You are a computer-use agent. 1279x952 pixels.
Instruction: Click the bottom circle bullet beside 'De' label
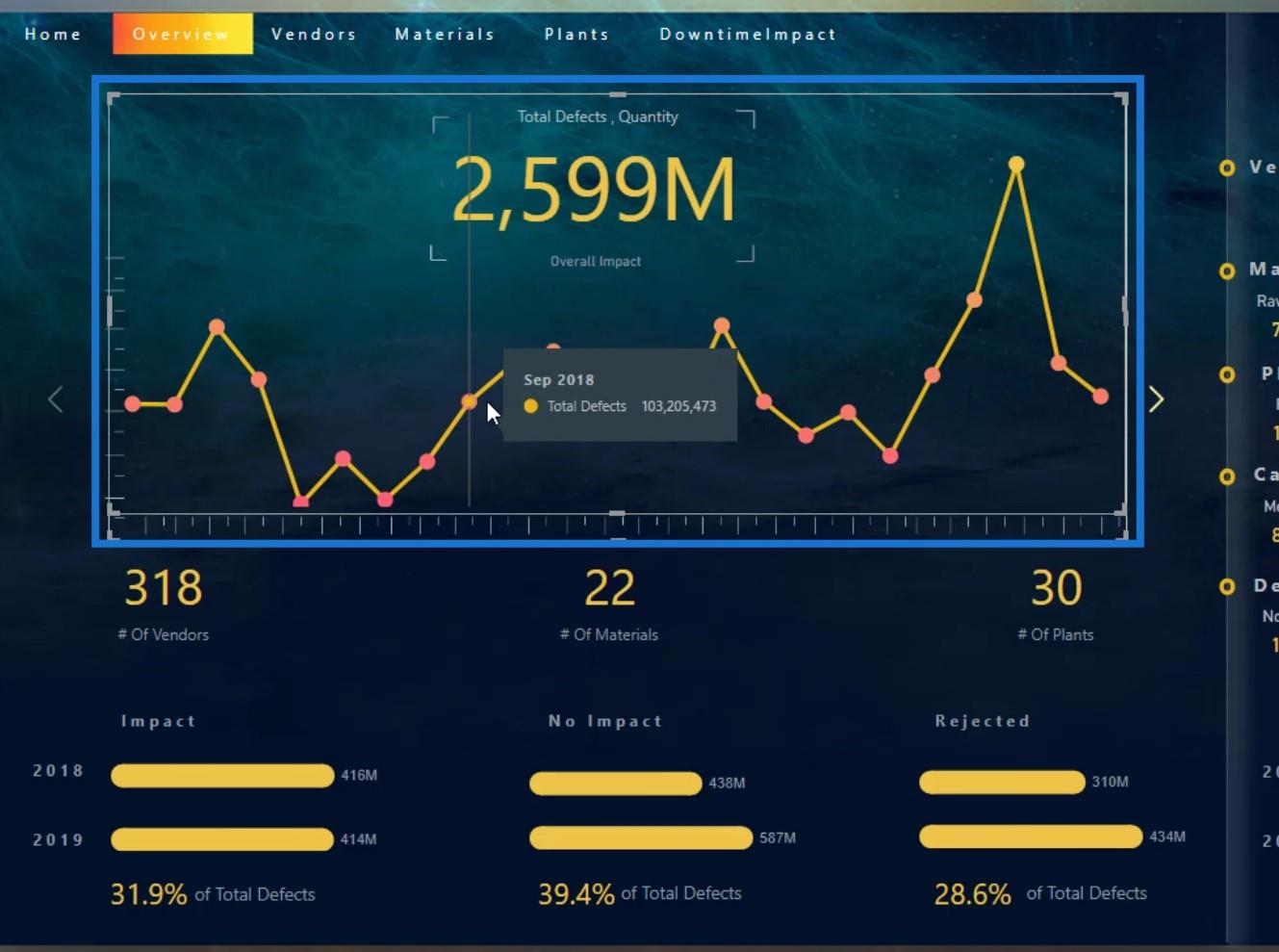tap(1227, 586)
